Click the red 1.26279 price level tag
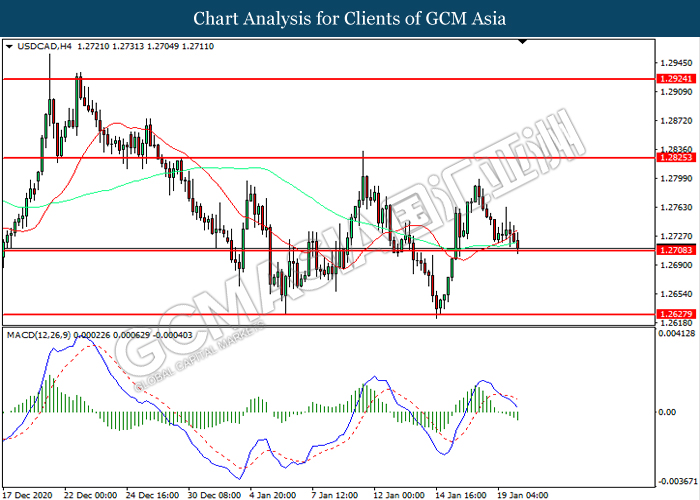The image size is (700, 500). pos(676,314)
